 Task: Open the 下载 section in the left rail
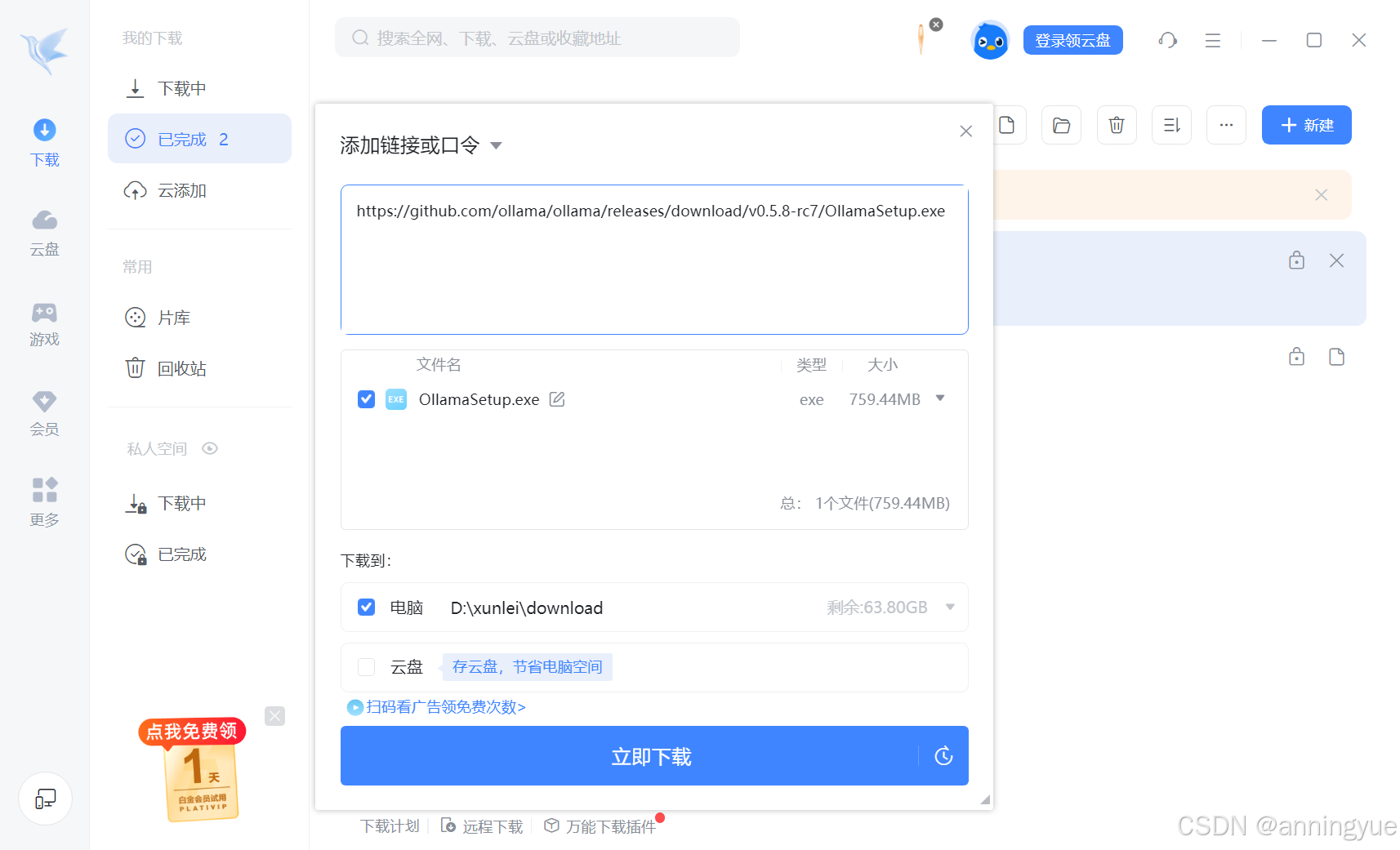pos(44,143)
